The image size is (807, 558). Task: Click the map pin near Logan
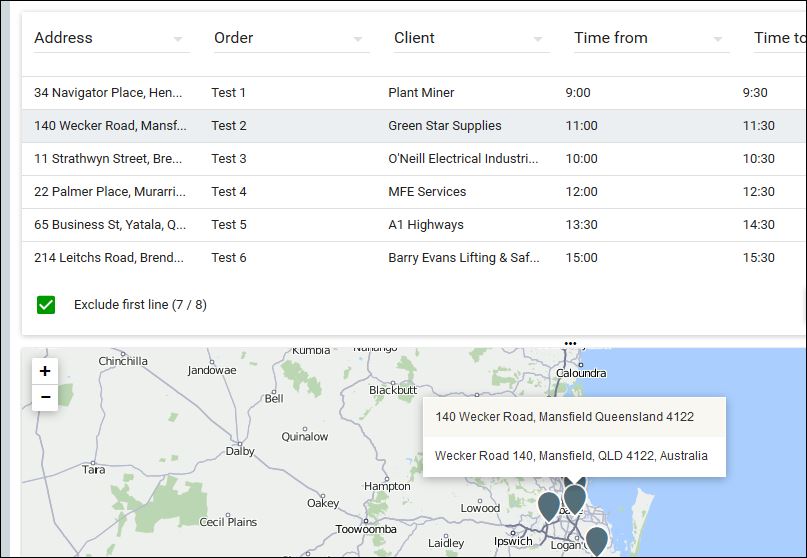point(596,540)
